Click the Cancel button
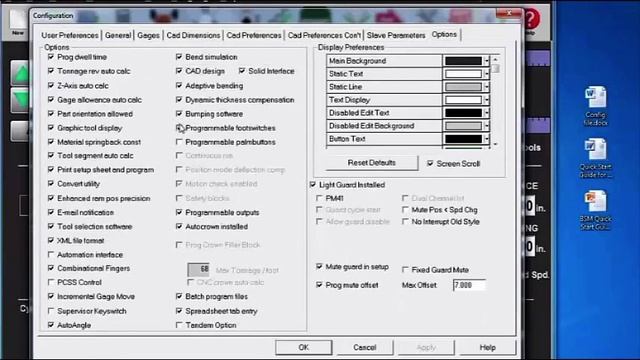 (364, 347)
